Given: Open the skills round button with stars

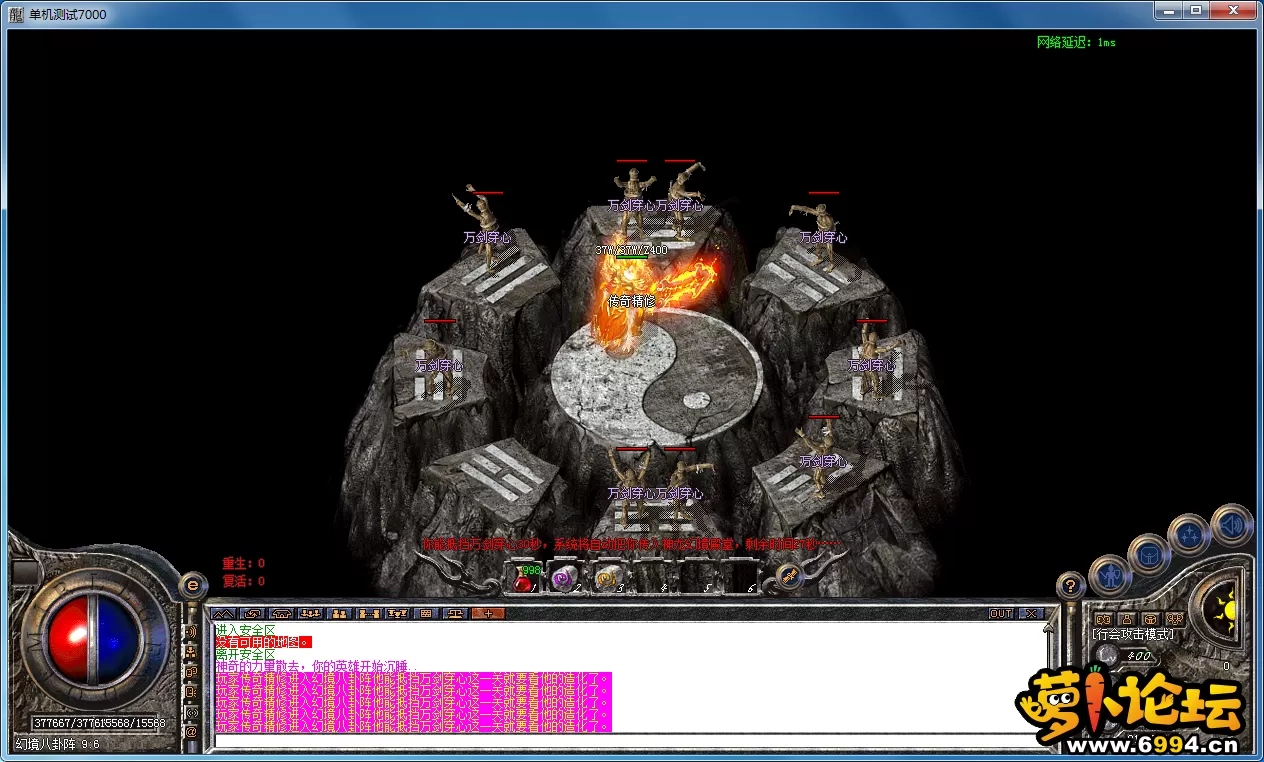Looking at the screenshot, I should (1189, 535).
